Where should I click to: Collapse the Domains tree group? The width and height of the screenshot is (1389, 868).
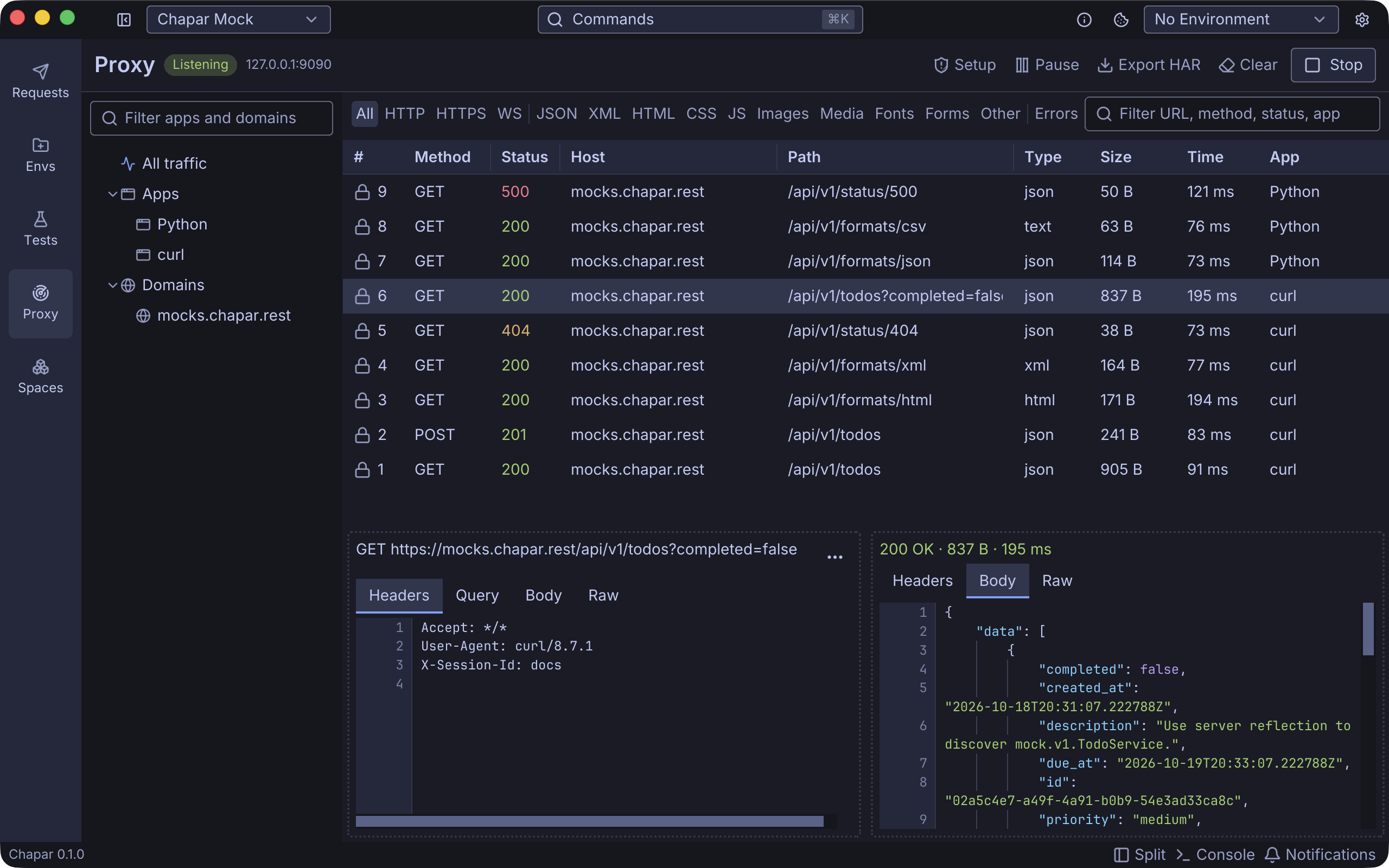click(x=112, y=285)
